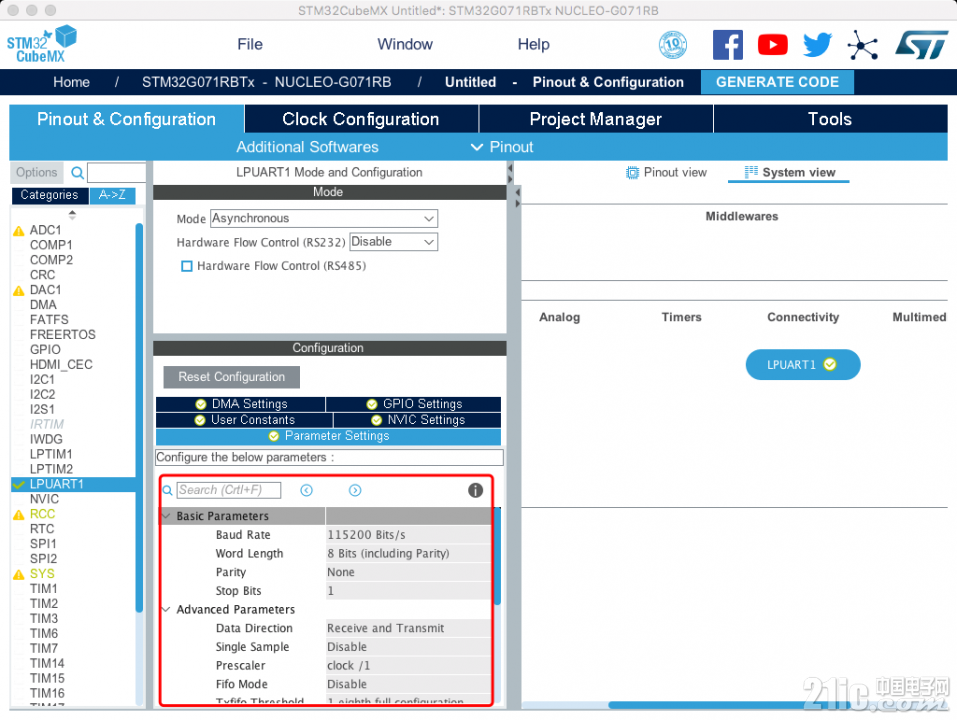This screenshot has width=957, height=720.
Task: Click the DMA Settings check icon
Action: click(x=201, y=404)
